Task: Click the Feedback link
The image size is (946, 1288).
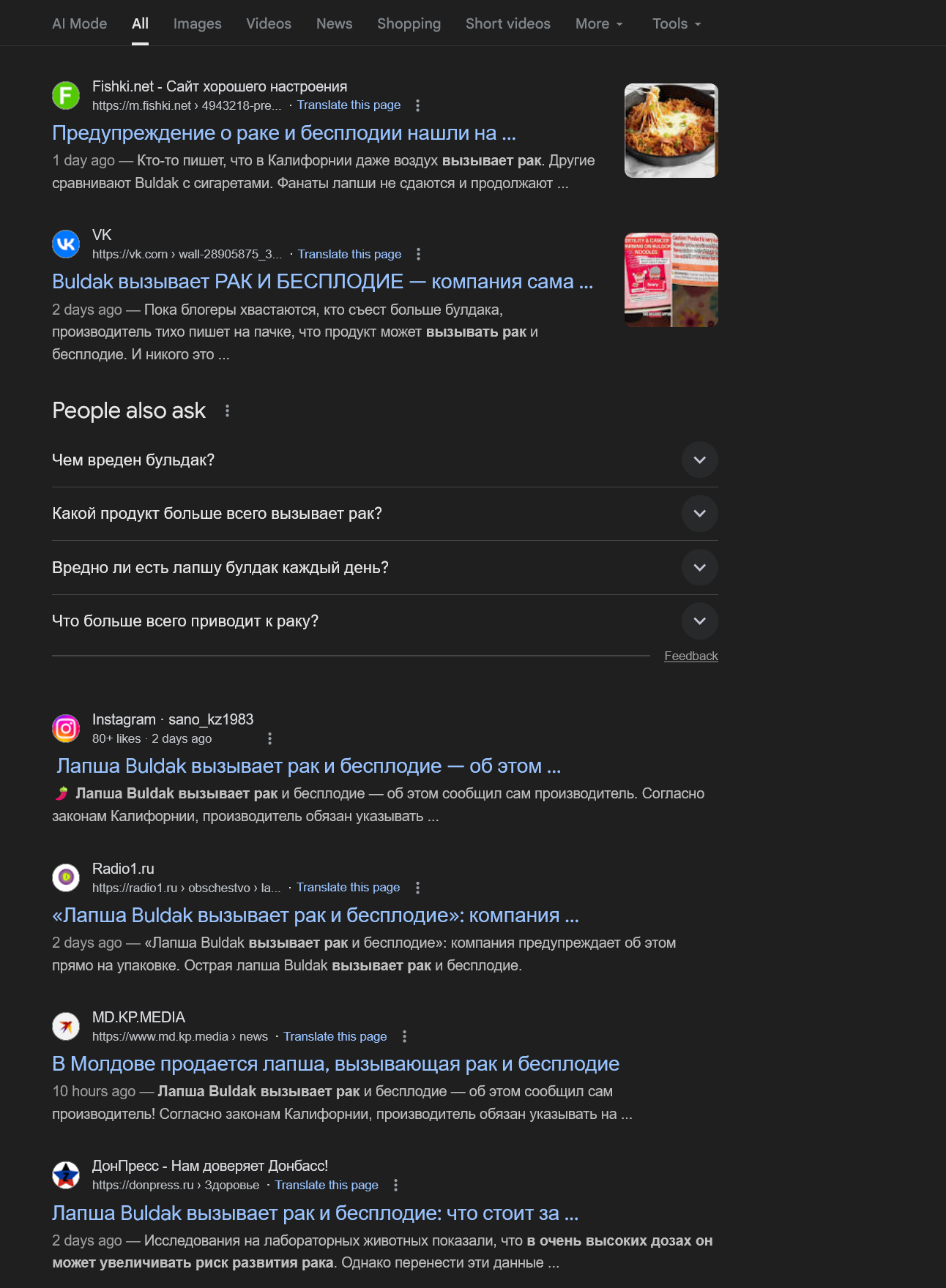Action: coord(691,656)
